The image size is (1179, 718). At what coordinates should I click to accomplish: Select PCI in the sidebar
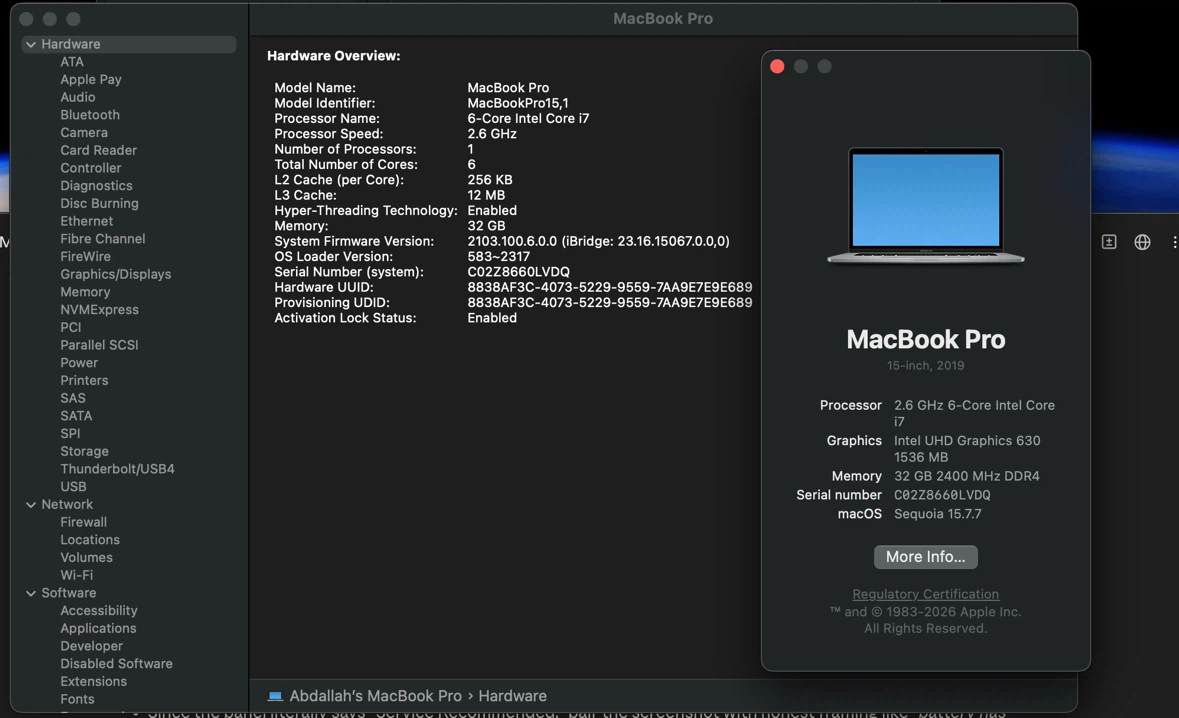point(71,327)
